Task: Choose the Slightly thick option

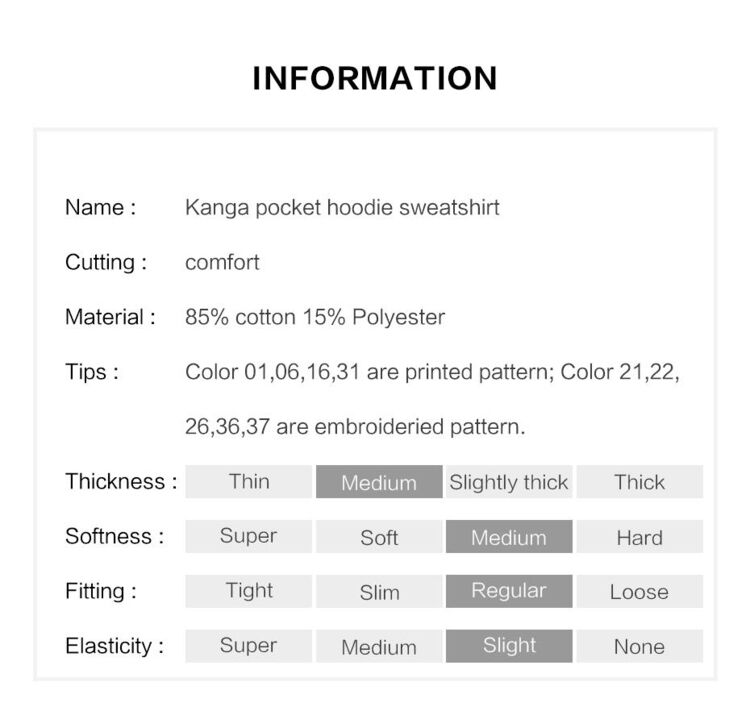Action: click(509, 481)
